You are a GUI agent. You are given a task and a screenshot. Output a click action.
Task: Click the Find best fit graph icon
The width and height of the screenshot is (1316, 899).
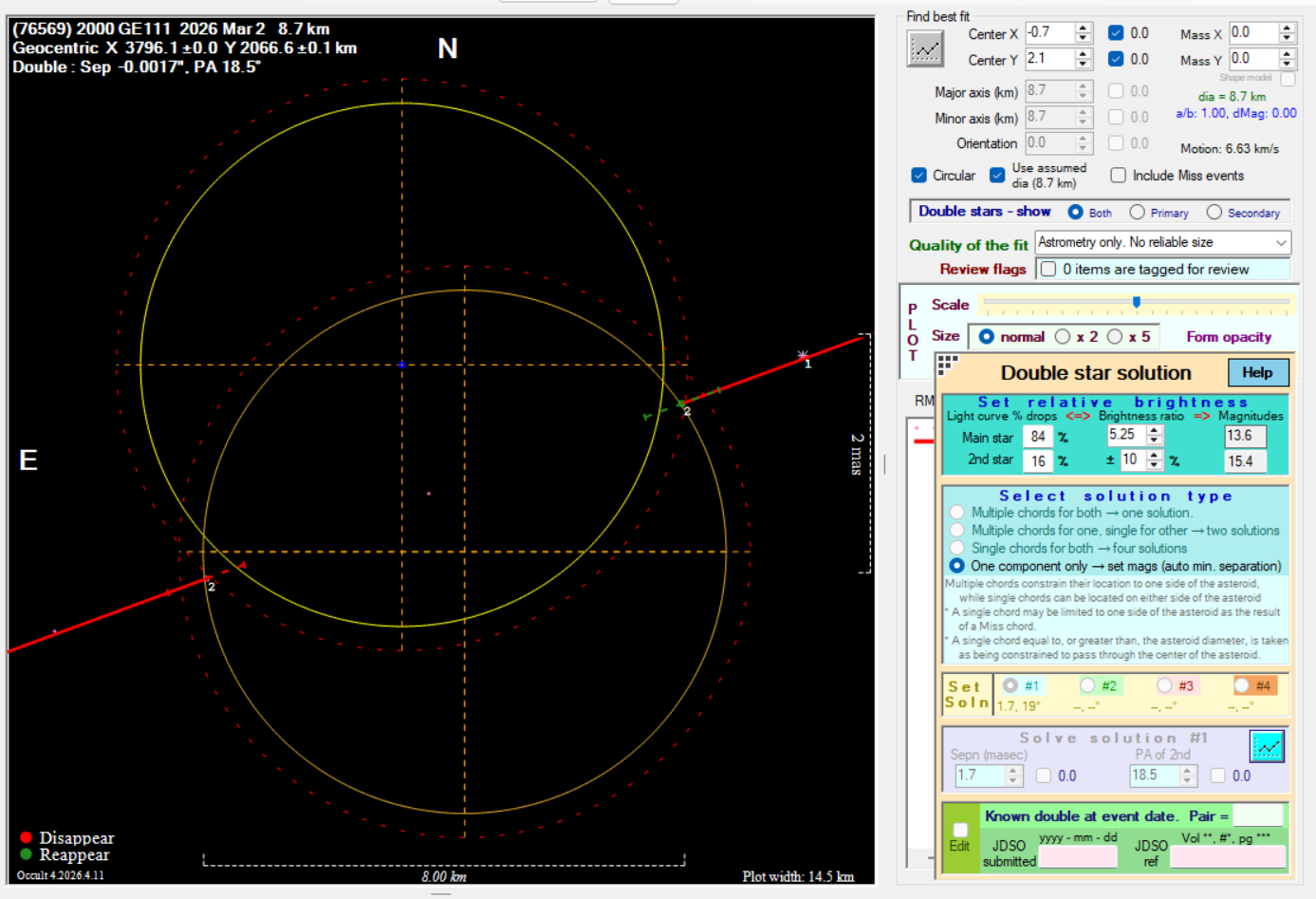point(925,48)
